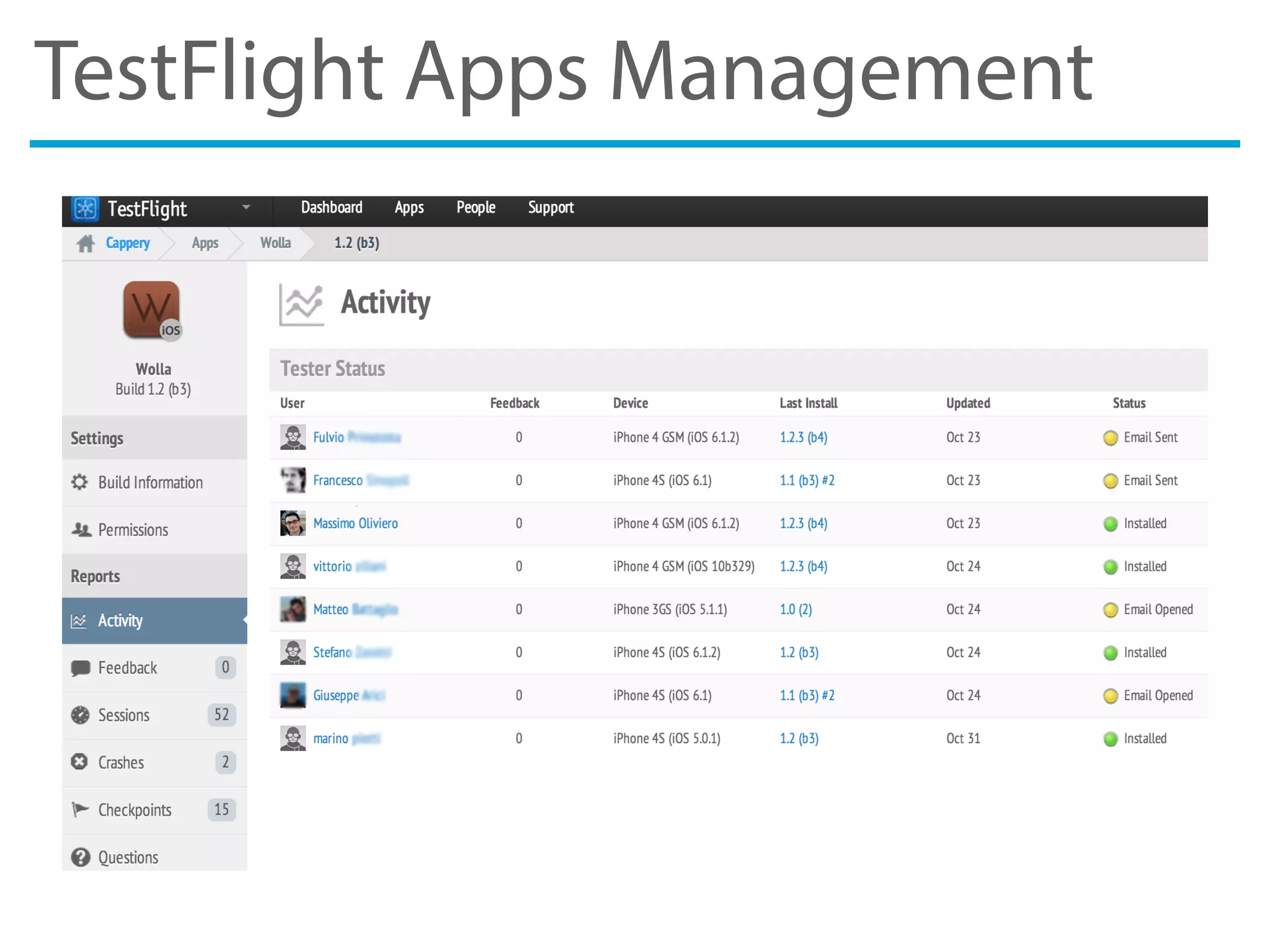Image resolution: width=1270 pixels, height=952 pixels.
Task: Click Crashes icon in sidebar
Action: (x=79, y=762)
